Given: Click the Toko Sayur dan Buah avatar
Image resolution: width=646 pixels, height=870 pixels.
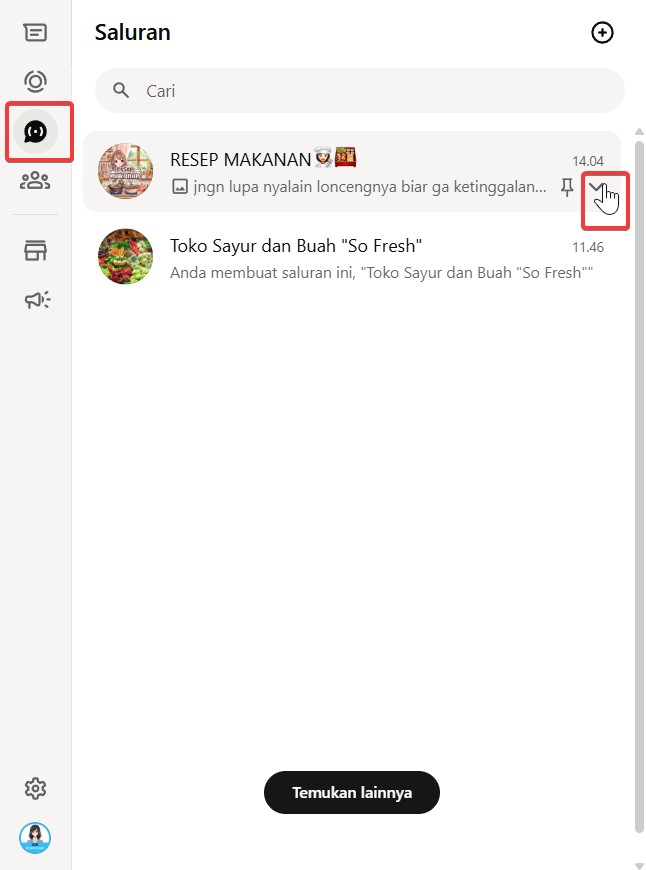Looking at the screenshot, I should pyautogui.click(x=126, y=257).
